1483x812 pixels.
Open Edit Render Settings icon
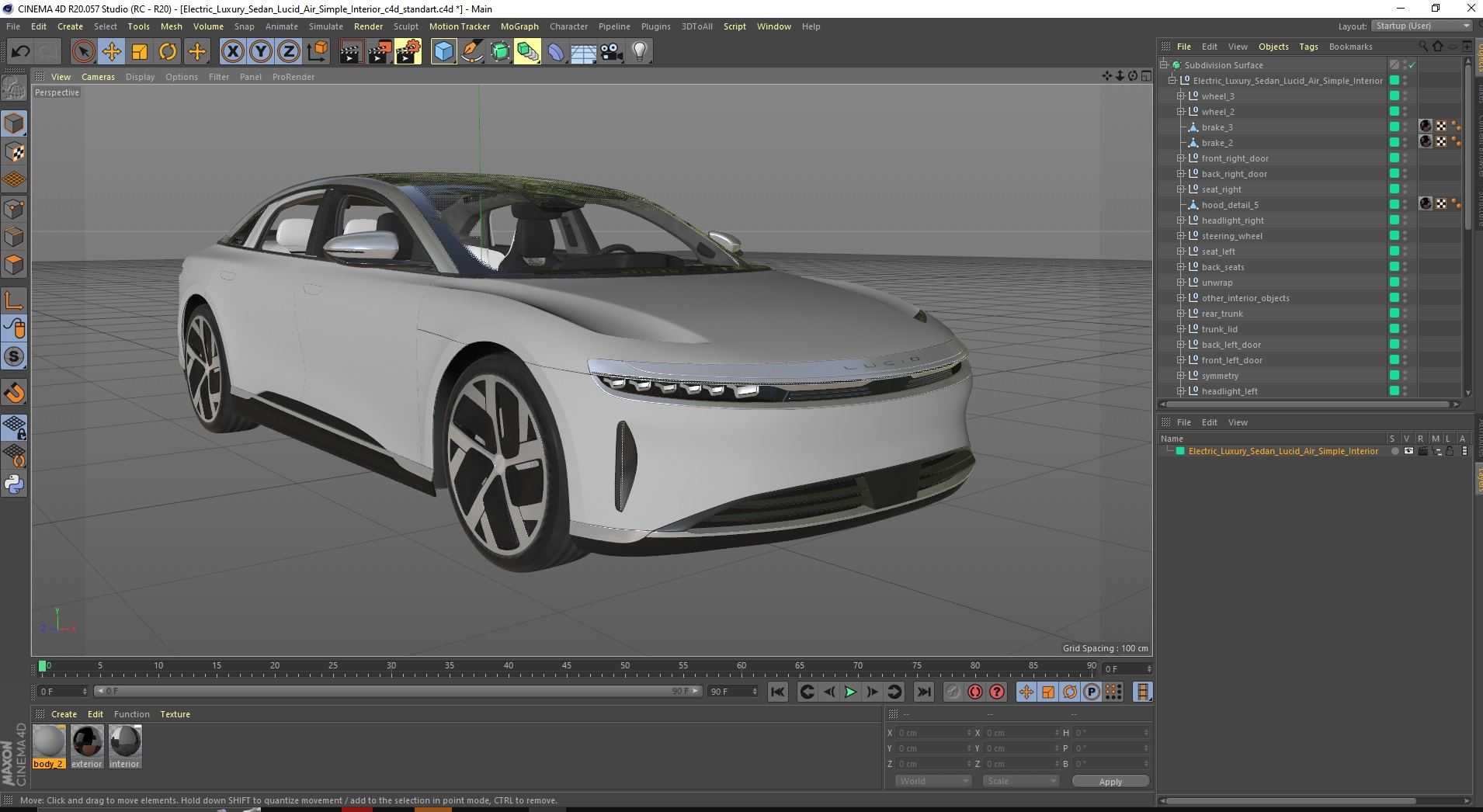tap(408, 52)
